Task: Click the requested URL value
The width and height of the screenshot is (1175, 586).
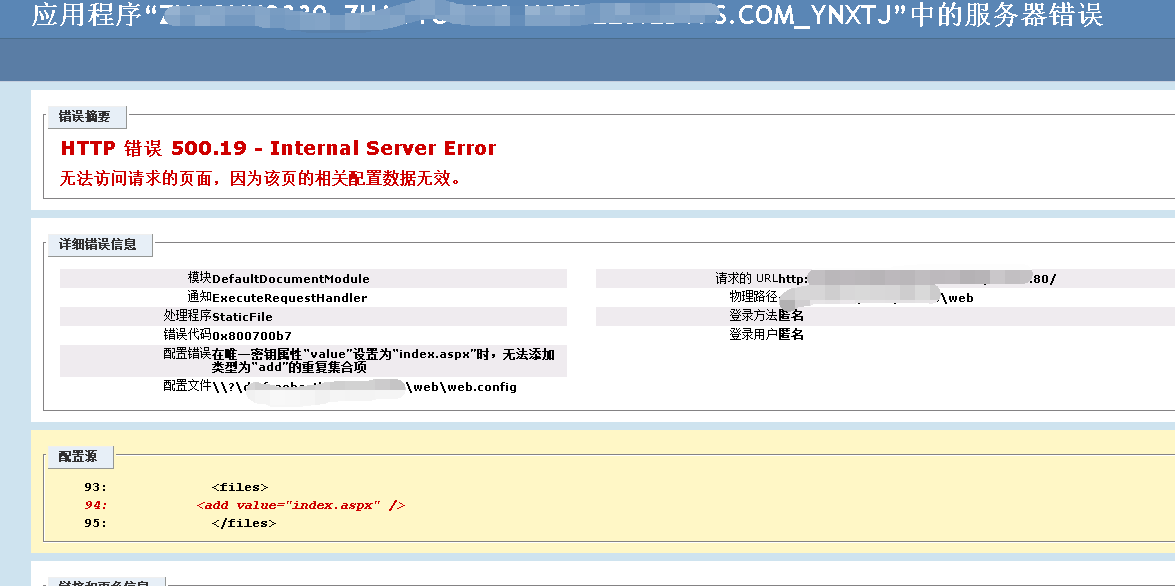Action: pos(917,279)
